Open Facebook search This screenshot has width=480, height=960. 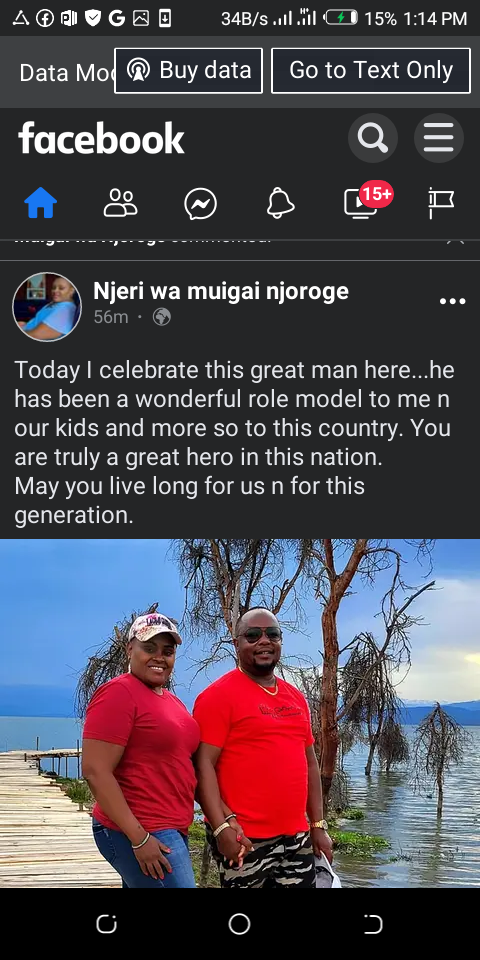pos(373,138)
